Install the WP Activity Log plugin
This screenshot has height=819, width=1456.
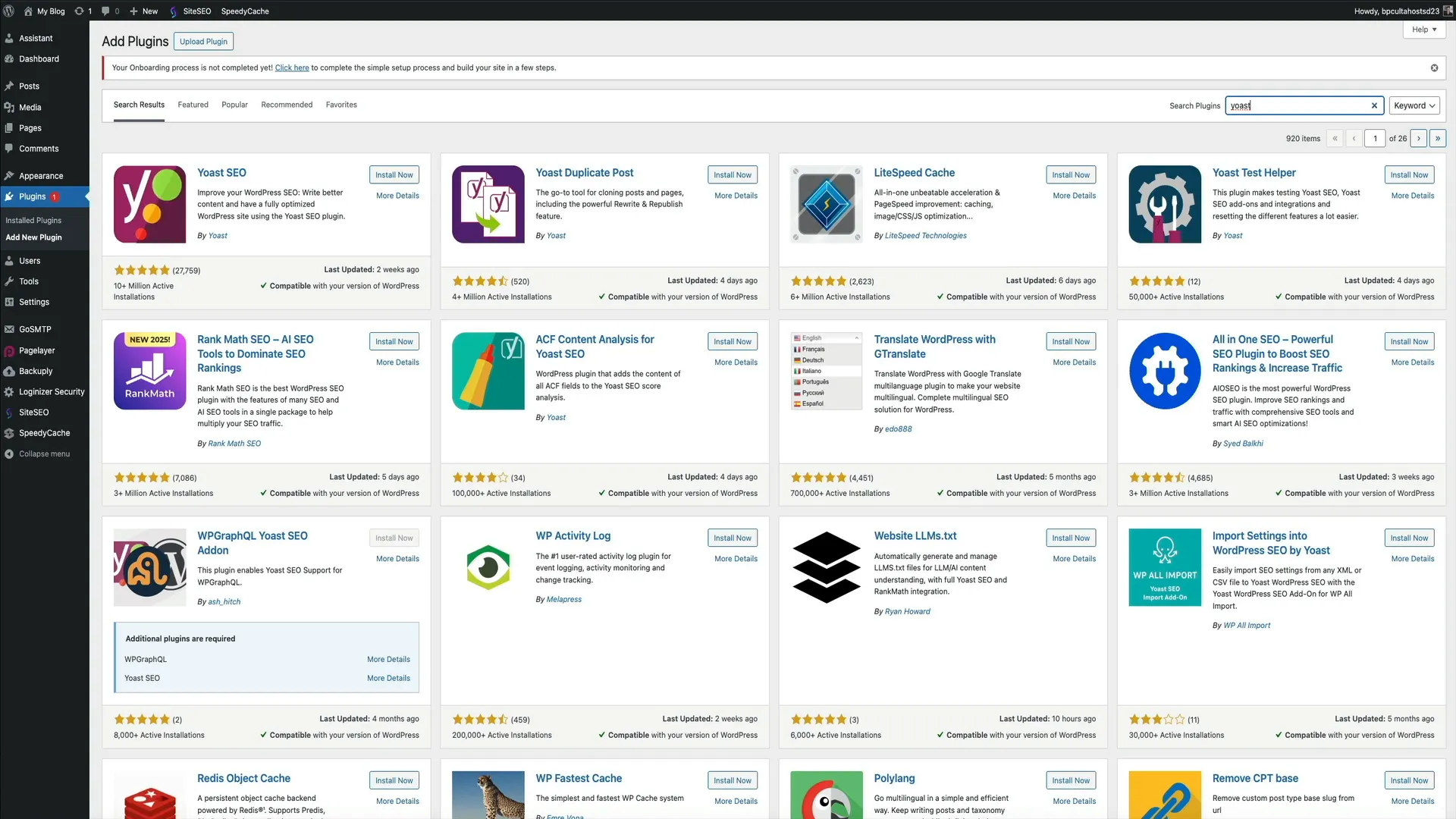coord(733,538)
